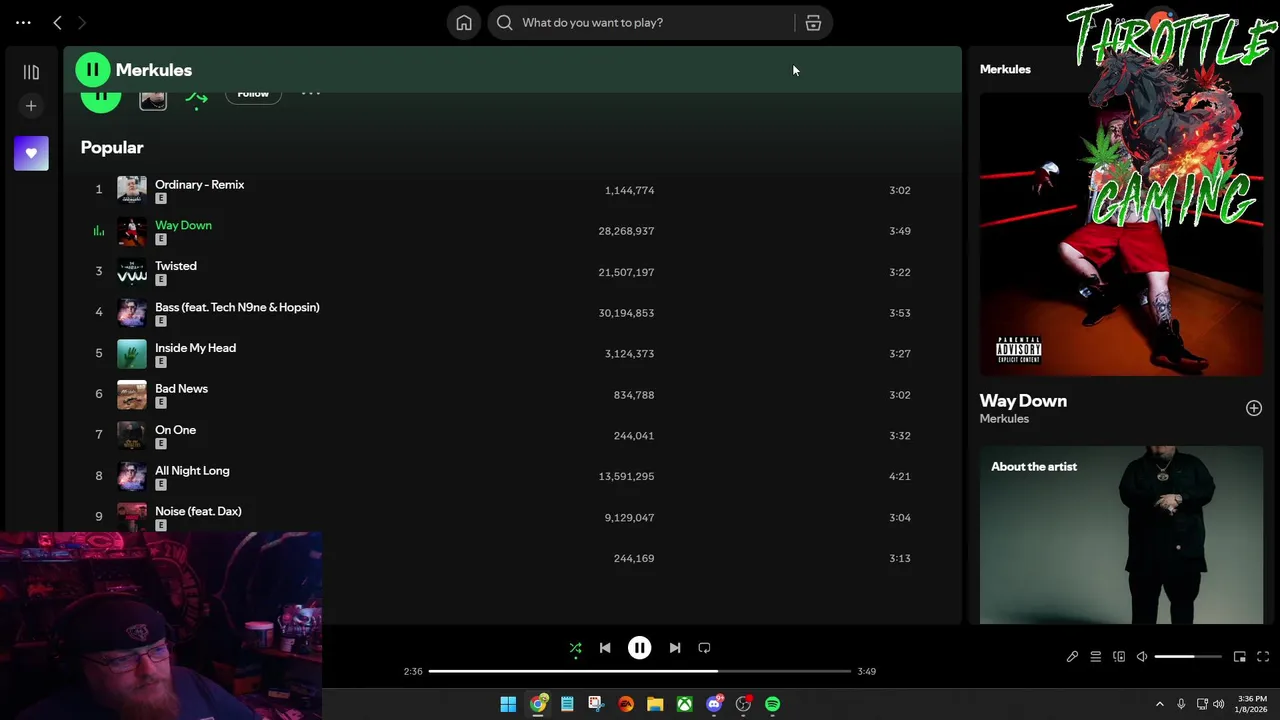1280x720 pixels.
Task: Open 'About the artist' card
Action: 1121,535
